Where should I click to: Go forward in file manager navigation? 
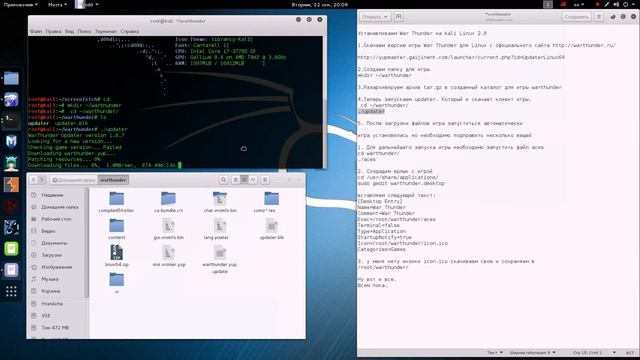pyautogui.click(x=42, y=180)
